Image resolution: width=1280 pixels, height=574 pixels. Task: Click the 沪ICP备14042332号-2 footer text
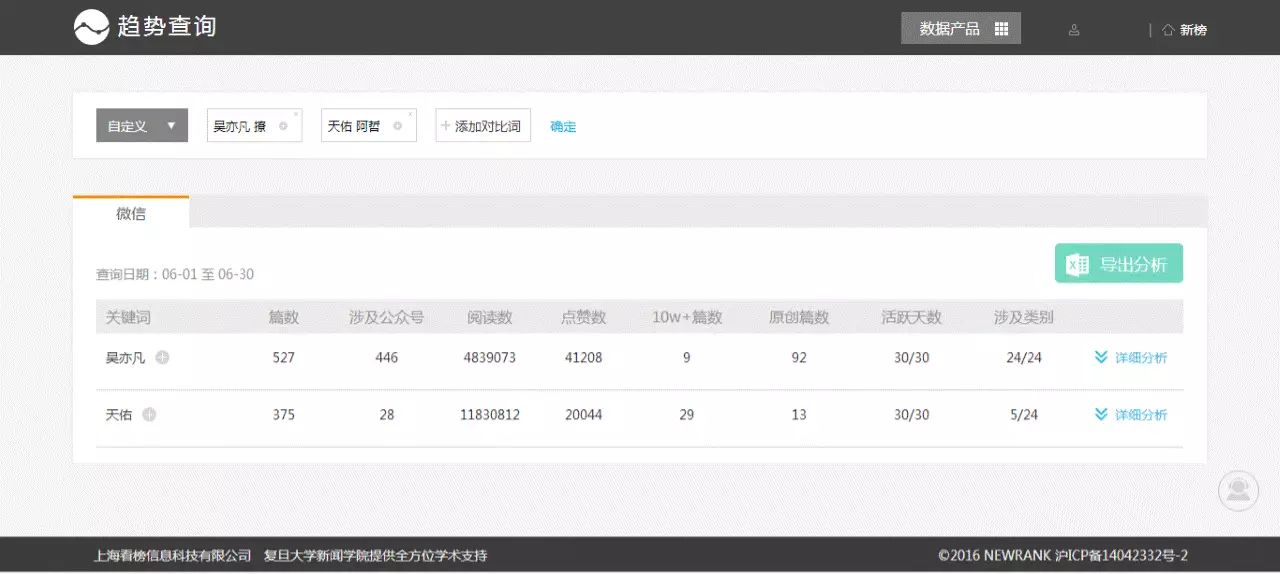pyautogui.click(x=1121, y=555)
